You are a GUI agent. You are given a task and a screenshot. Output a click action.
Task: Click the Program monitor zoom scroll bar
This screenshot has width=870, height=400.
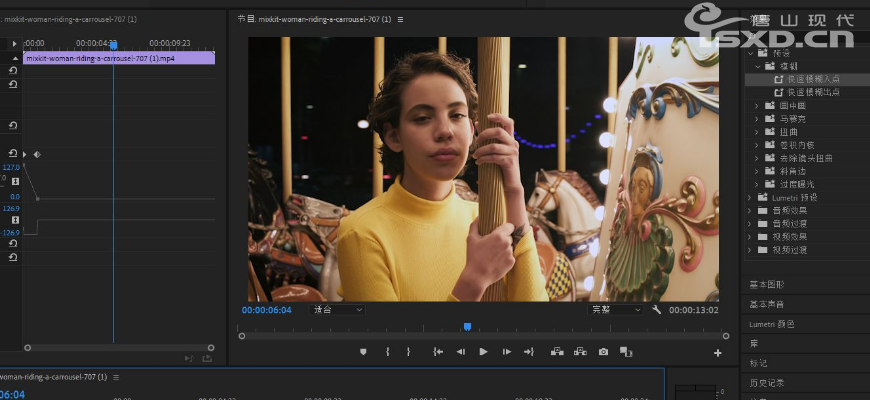coord(483,336)
